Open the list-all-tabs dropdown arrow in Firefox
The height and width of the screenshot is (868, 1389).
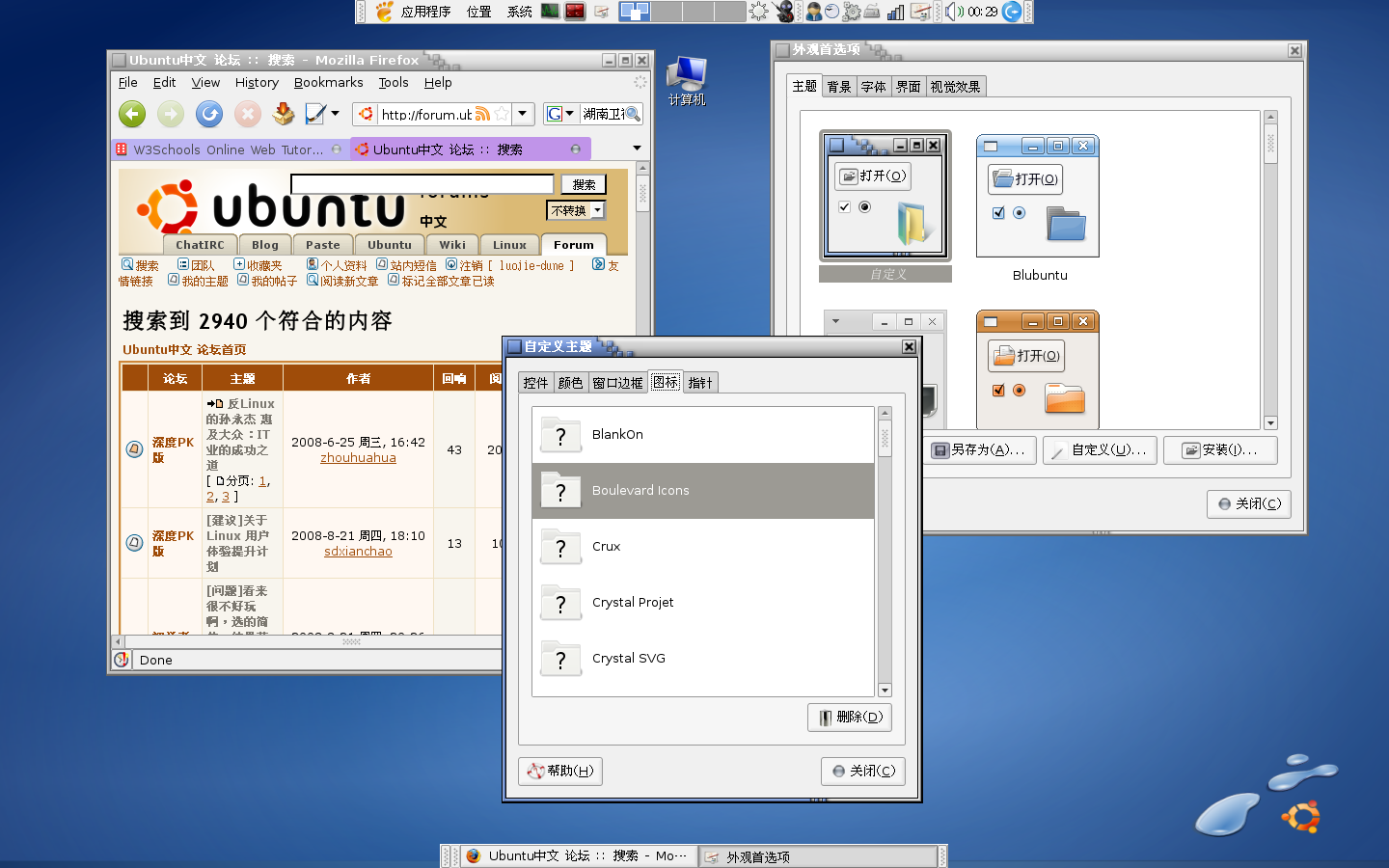(x=637, y=149)
